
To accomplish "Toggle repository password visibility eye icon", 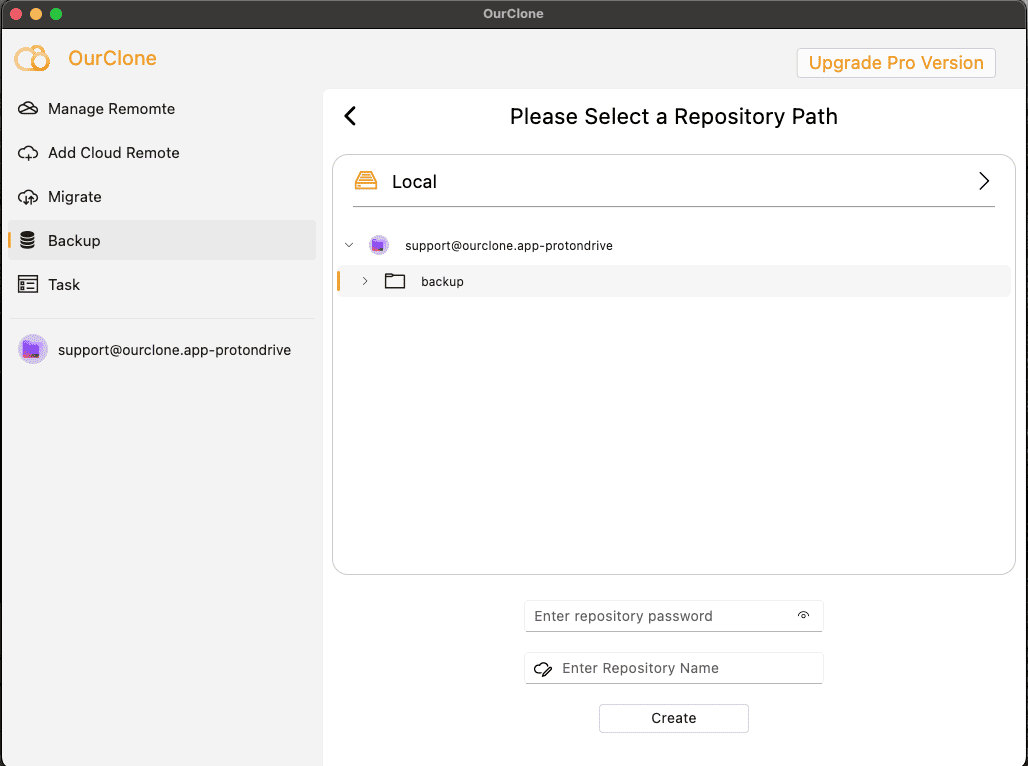I will coord(803,615).
